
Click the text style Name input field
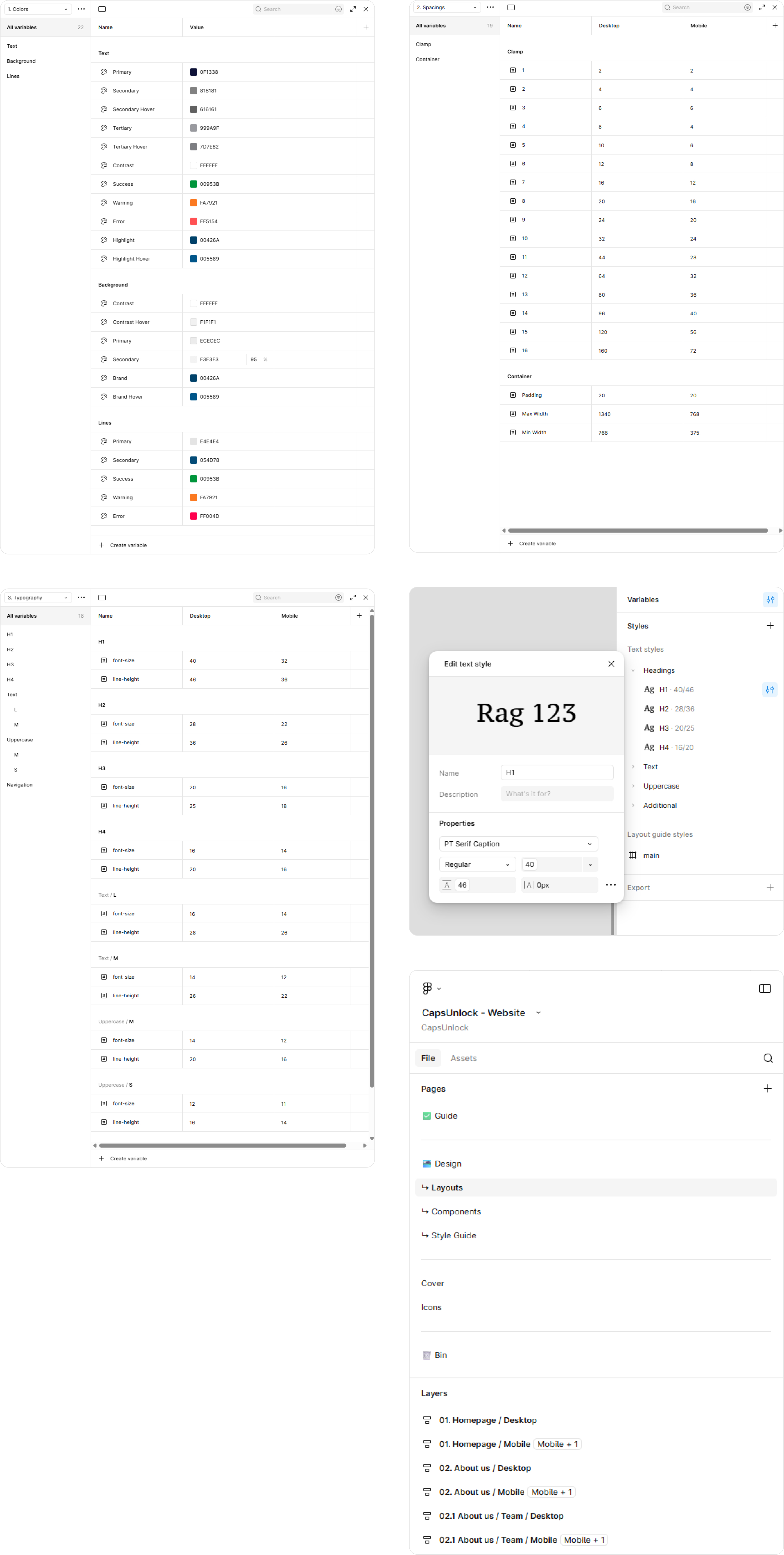[x=557, y=773]
